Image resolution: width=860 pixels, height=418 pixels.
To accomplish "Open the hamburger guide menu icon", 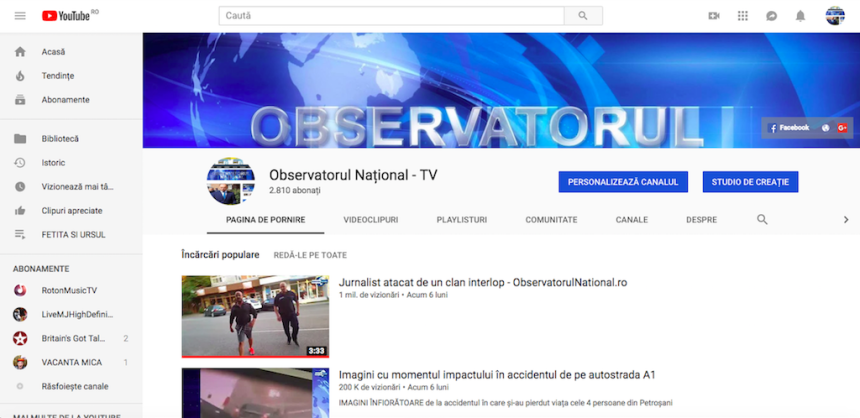I will point(20,16).
